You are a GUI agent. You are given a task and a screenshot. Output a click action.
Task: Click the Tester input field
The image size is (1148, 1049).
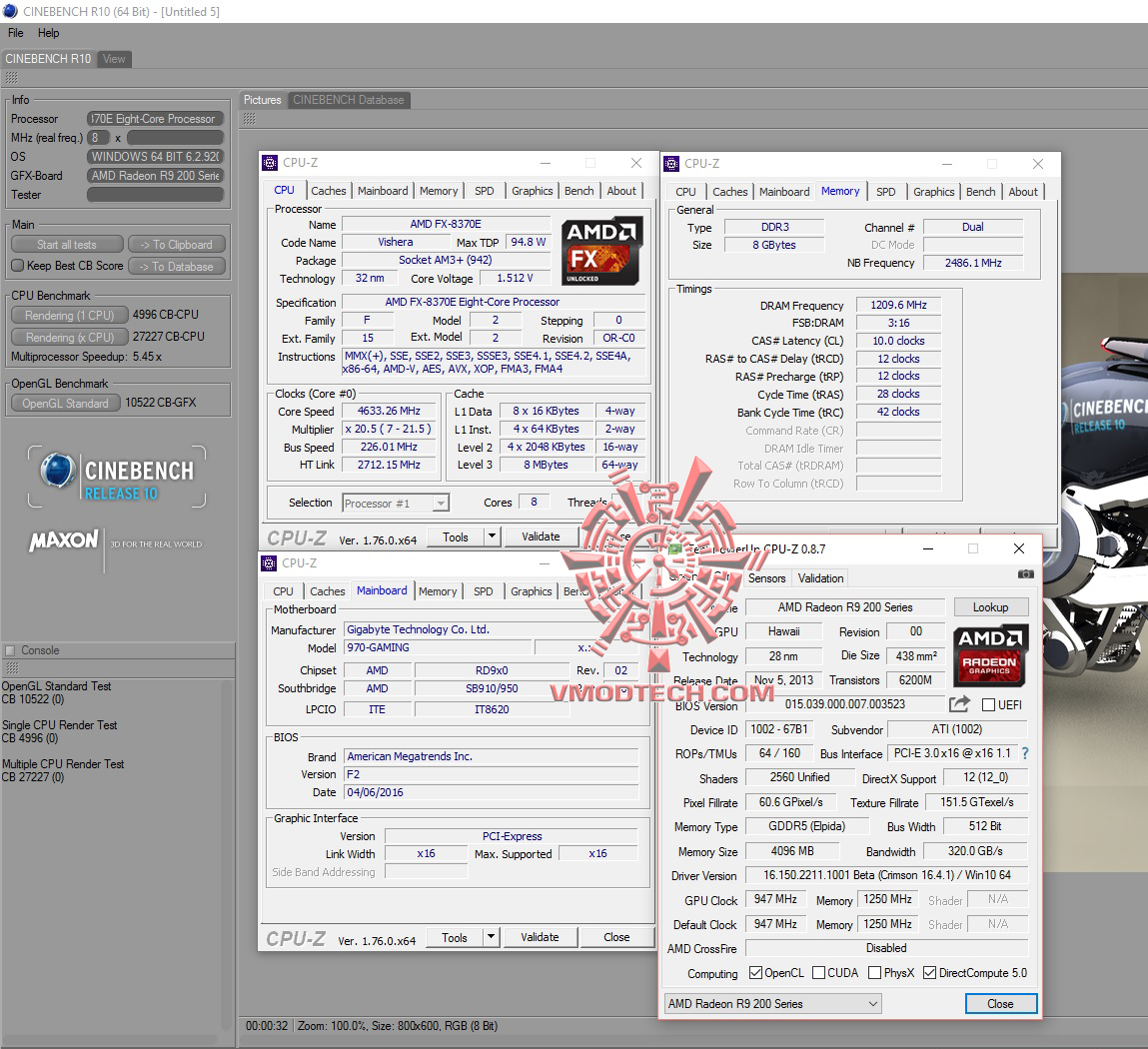[x=155, y=195]
